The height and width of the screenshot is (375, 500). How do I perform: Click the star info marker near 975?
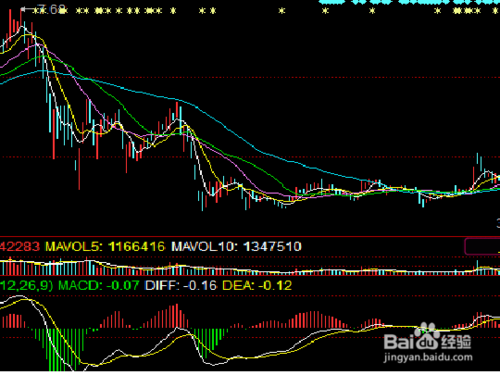tap(325, 11)
